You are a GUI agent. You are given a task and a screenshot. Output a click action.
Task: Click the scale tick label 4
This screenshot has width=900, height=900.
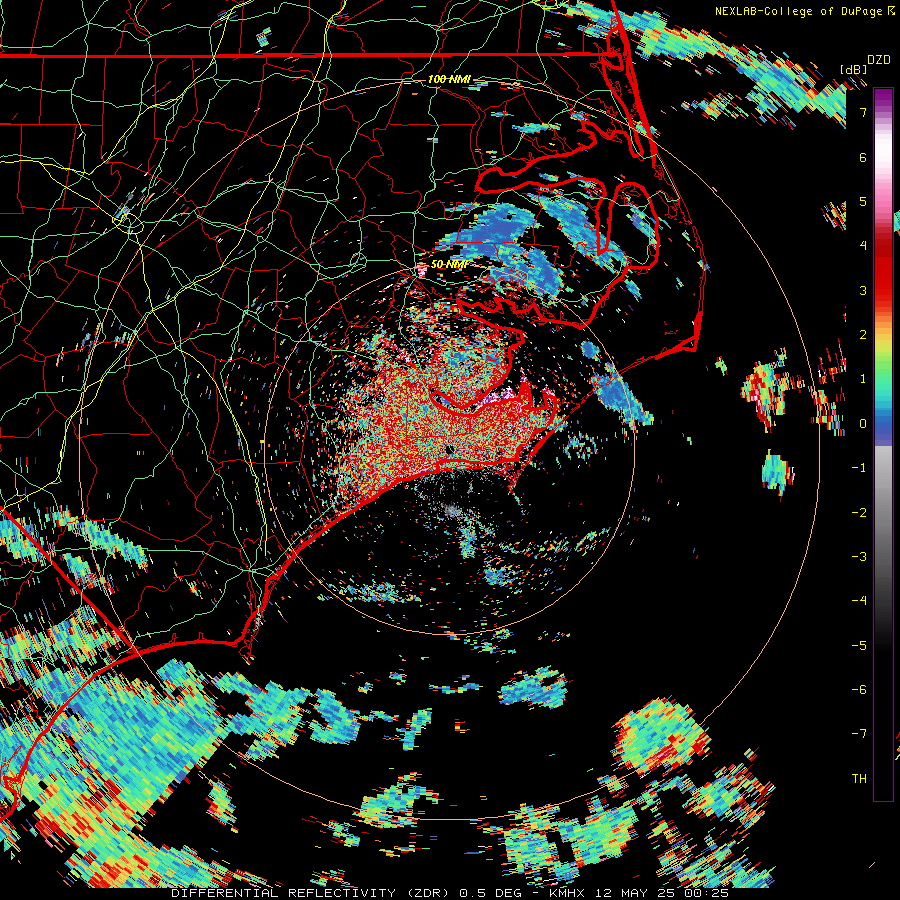pyautogui.click(x=863, y=246)
